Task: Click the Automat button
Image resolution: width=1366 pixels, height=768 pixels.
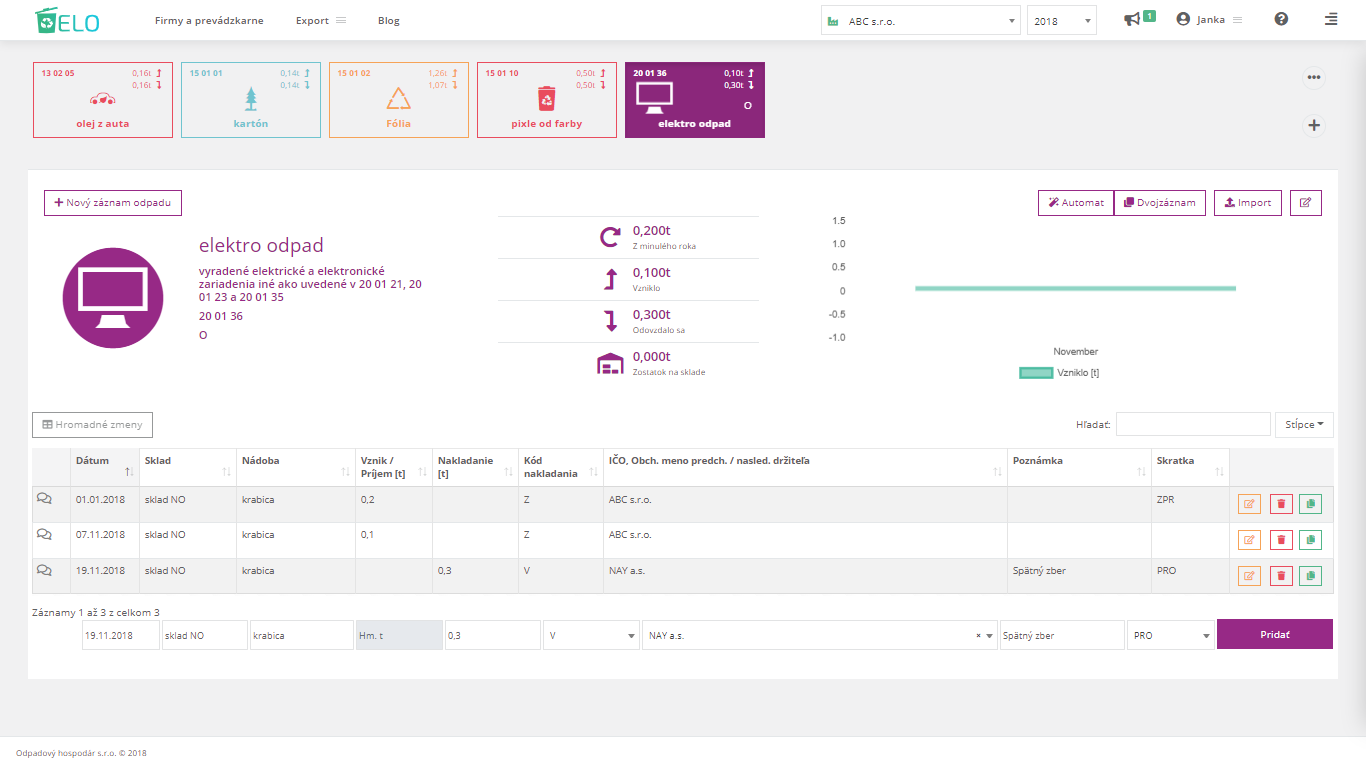Action: point(1076,203)
